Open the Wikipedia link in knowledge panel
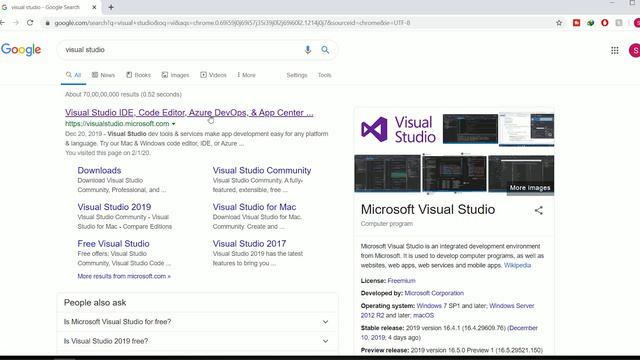The image size is (640, 360). 517,265
